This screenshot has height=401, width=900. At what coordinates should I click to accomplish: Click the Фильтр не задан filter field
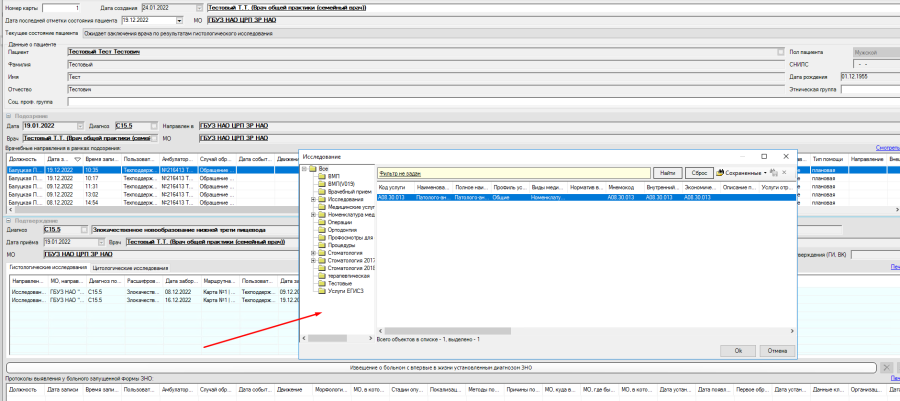click(513, 173)
